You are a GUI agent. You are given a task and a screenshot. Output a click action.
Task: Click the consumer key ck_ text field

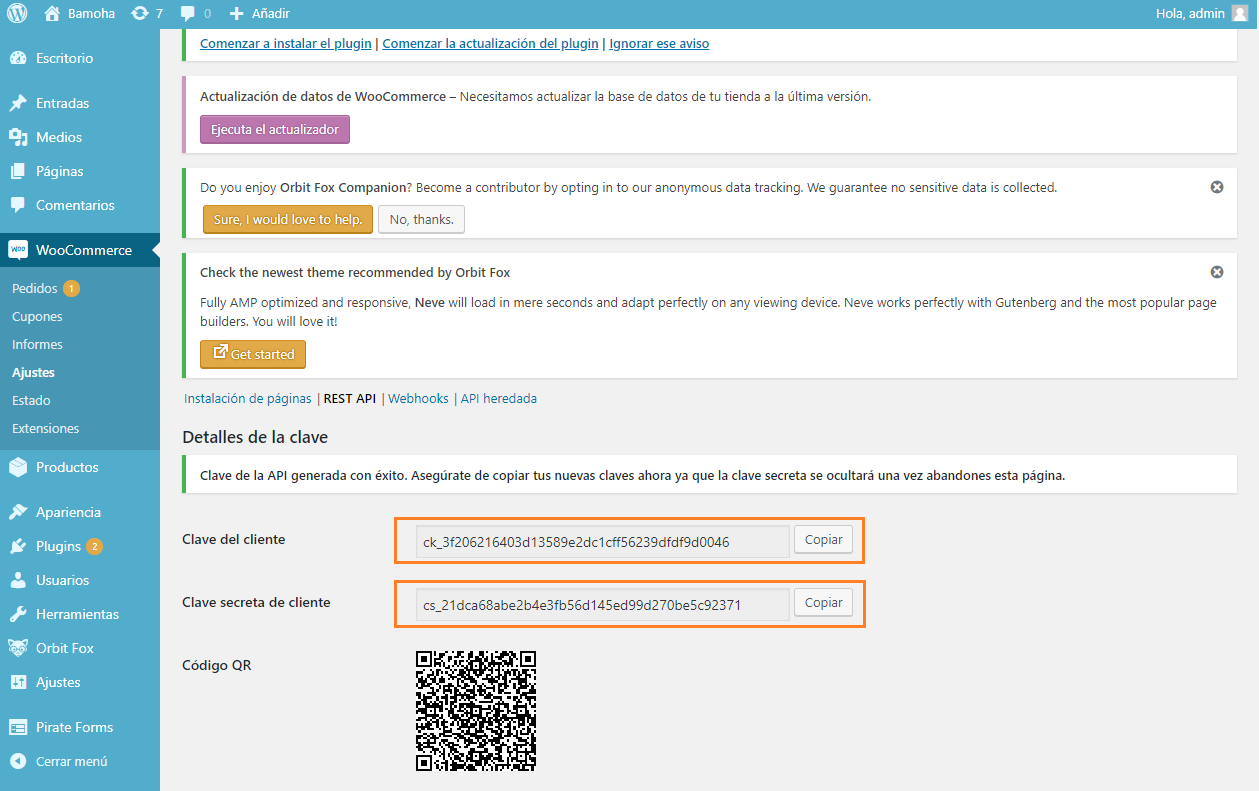click(x=590, y=542)
